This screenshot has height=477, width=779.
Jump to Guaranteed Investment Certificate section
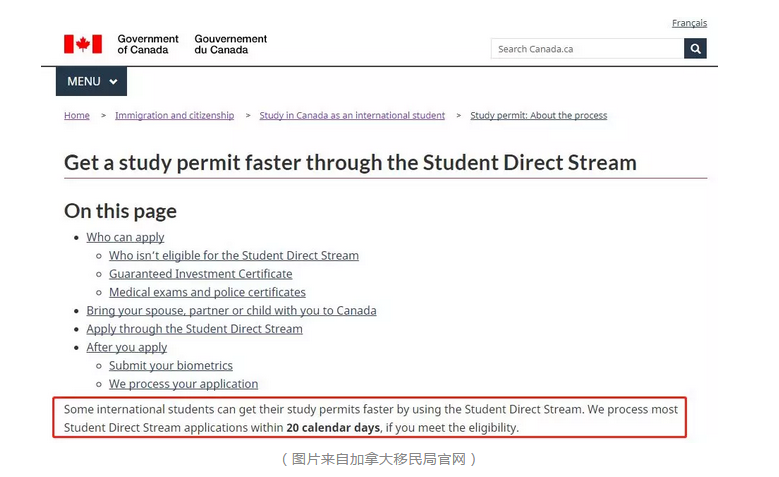[x=200, y=274]
